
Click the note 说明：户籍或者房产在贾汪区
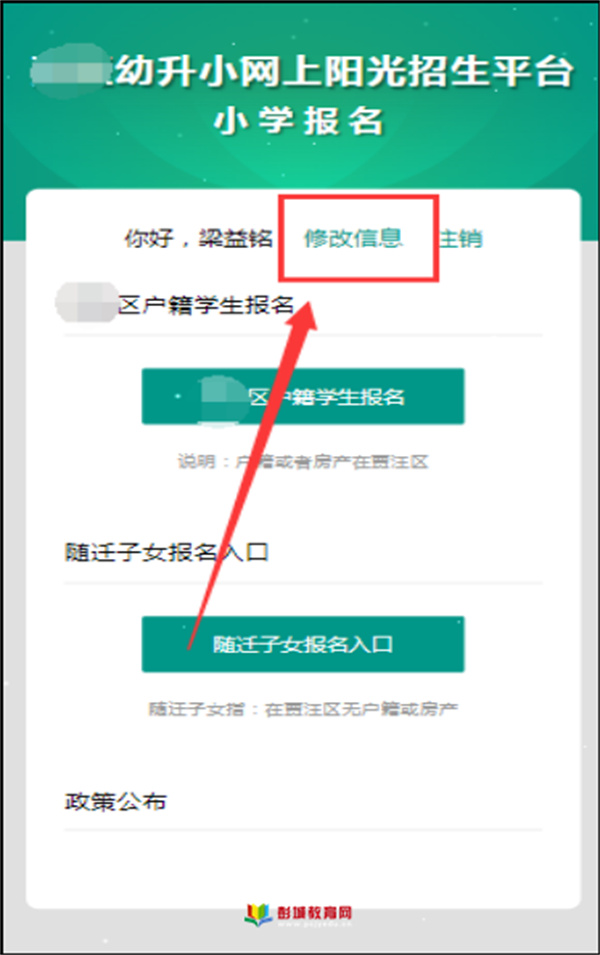coord(303,462)
